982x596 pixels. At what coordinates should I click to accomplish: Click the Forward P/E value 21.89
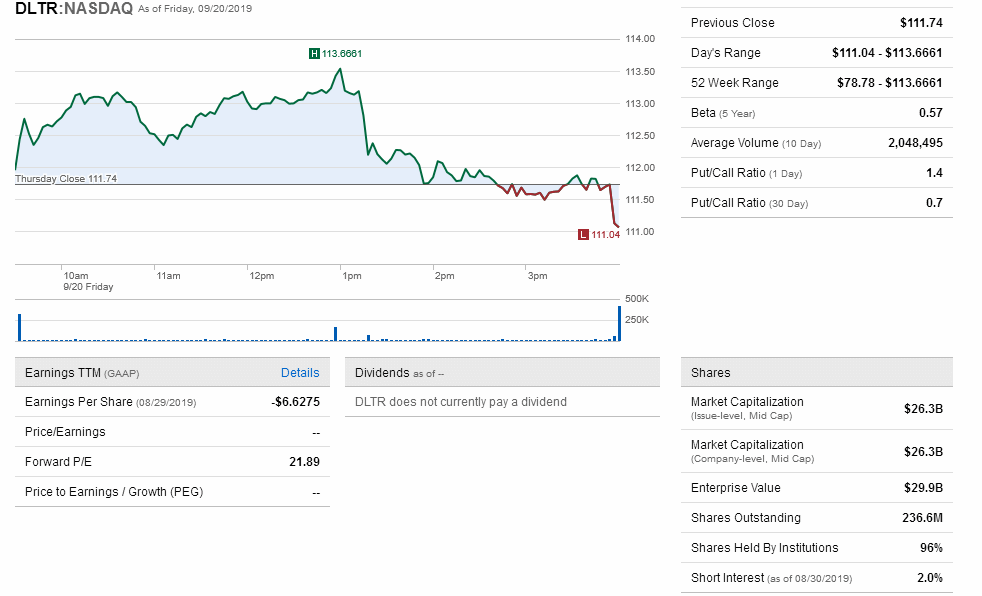click(x=304, y=462)
